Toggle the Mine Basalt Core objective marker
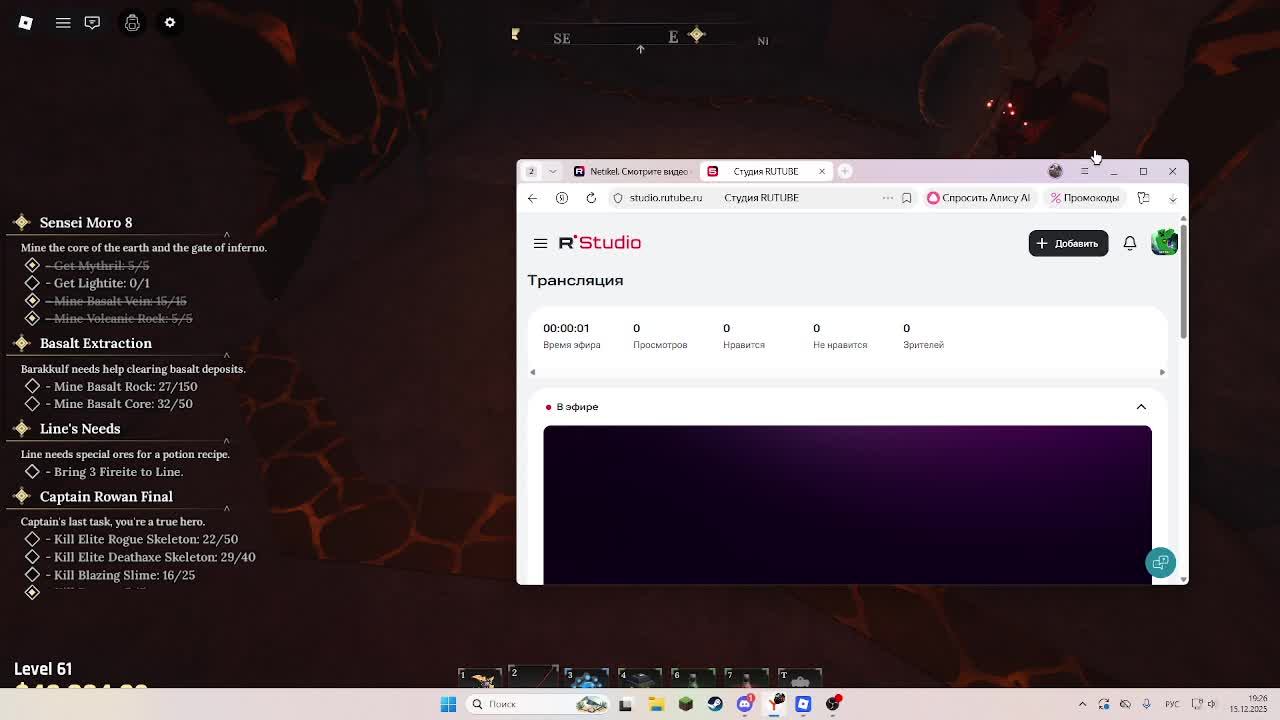This screenshot has height=720, width=1280. (32, 404)
